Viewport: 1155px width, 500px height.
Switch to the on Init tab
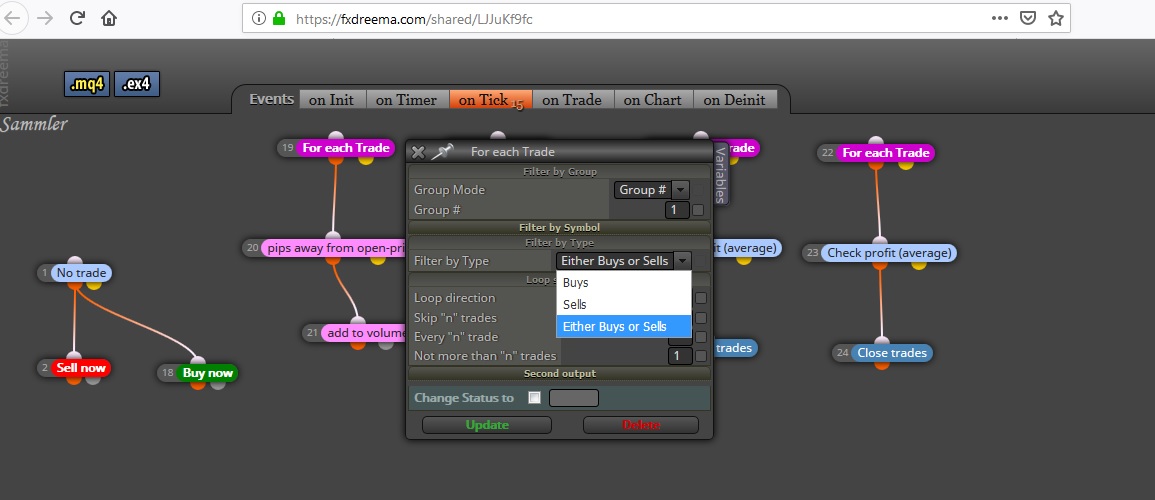tap(331, 100)
